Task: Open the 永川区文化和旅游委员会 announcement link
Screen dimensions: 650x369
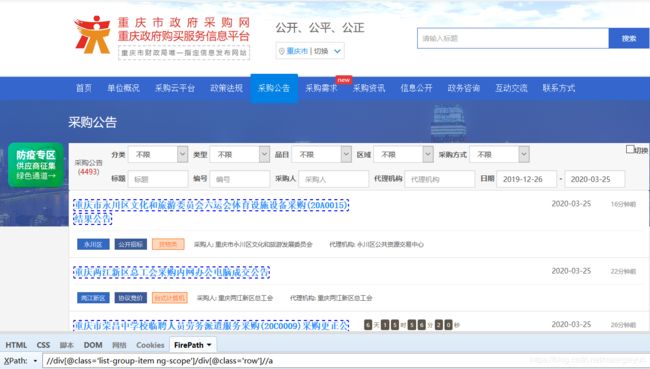Action: click(x=211, y=211)
